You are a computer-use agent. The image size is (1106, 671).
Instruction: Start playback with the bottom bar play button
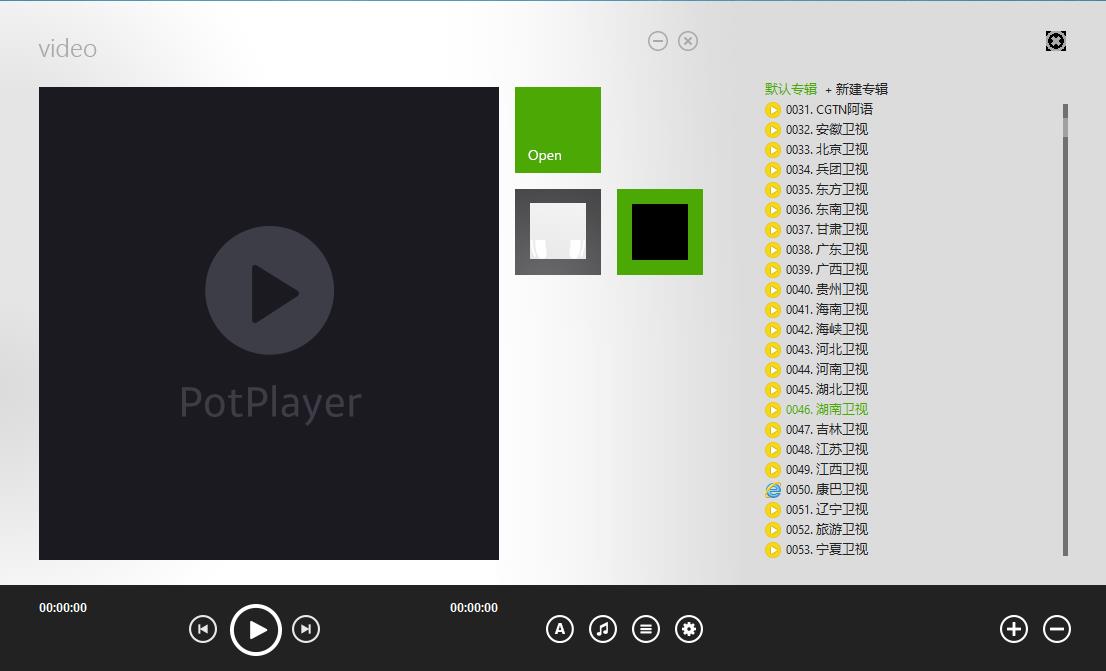coord(256,629)
